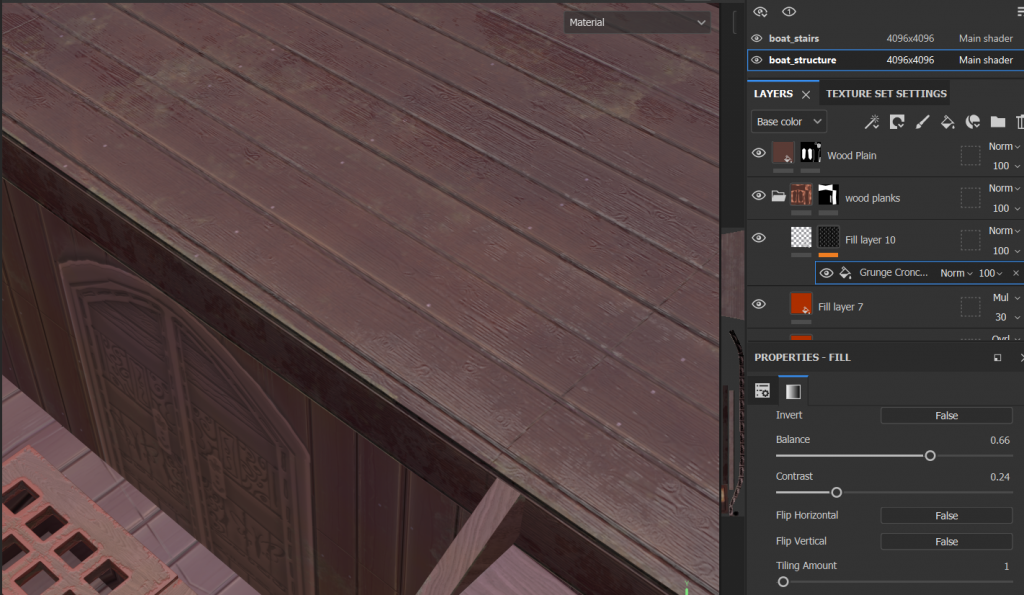Switch to Texture Set Settings tab
This screenshot has width=1024, height=595.
886,94
